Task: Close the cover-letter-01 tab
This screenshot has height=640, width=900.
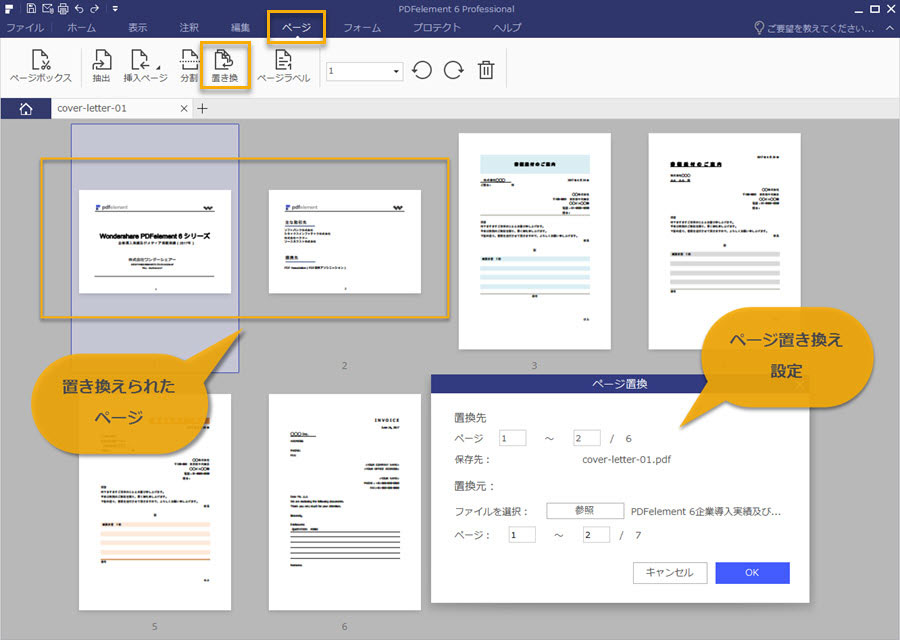Action: pos(184,108)
